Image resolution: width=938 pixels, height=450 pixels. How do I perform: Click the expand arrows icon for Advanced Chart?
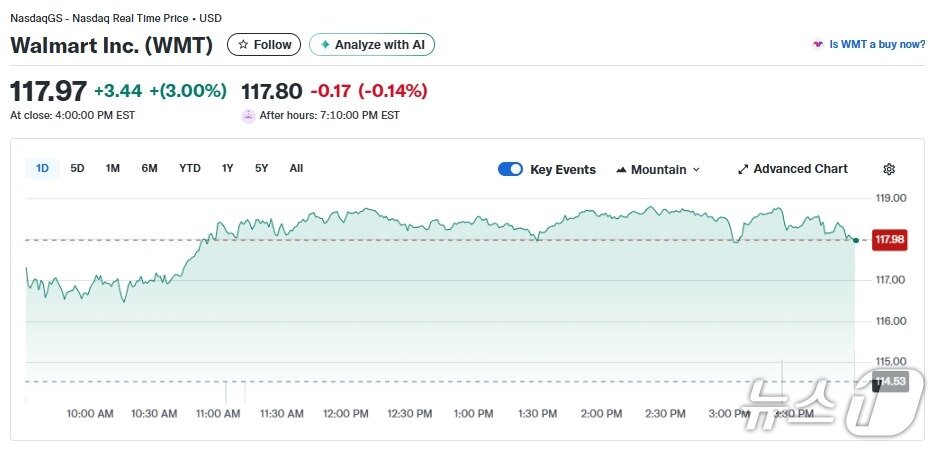743,170
